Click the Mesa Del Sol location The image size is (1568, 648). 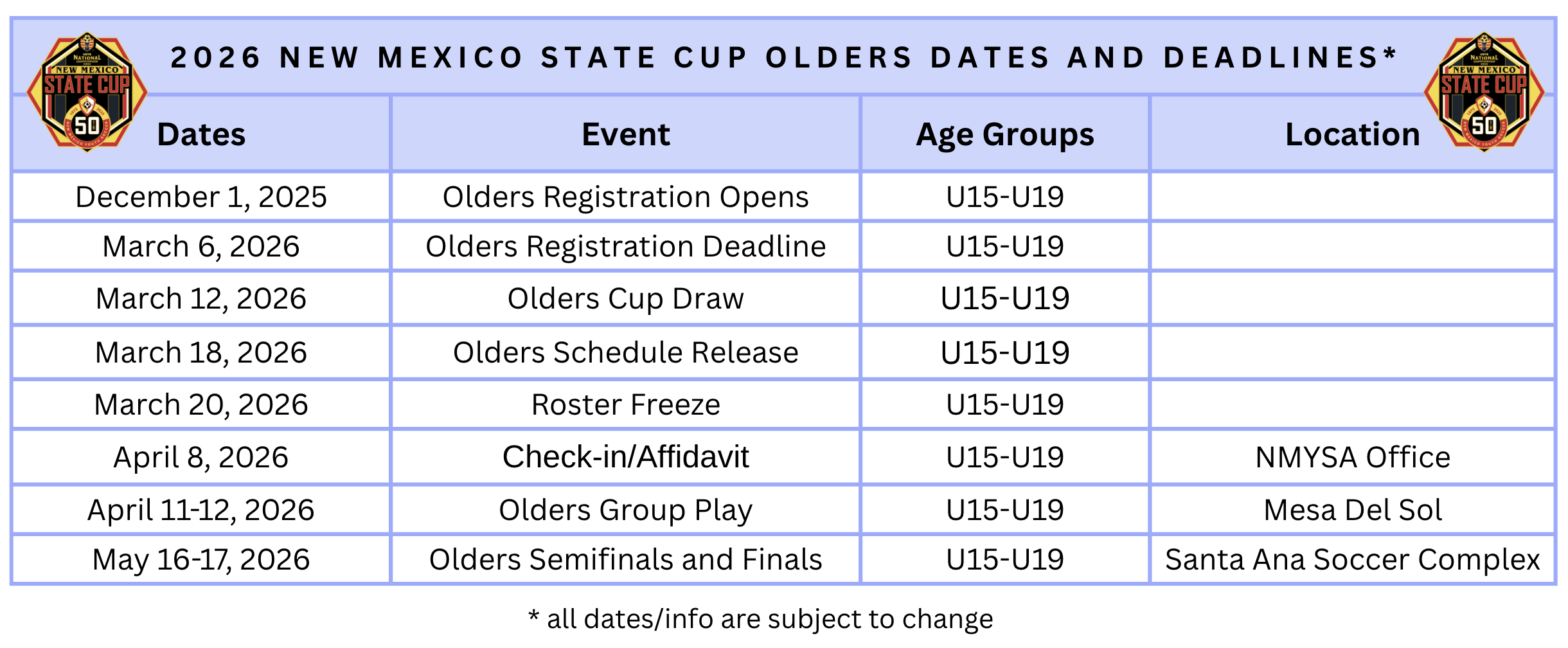1352,510
